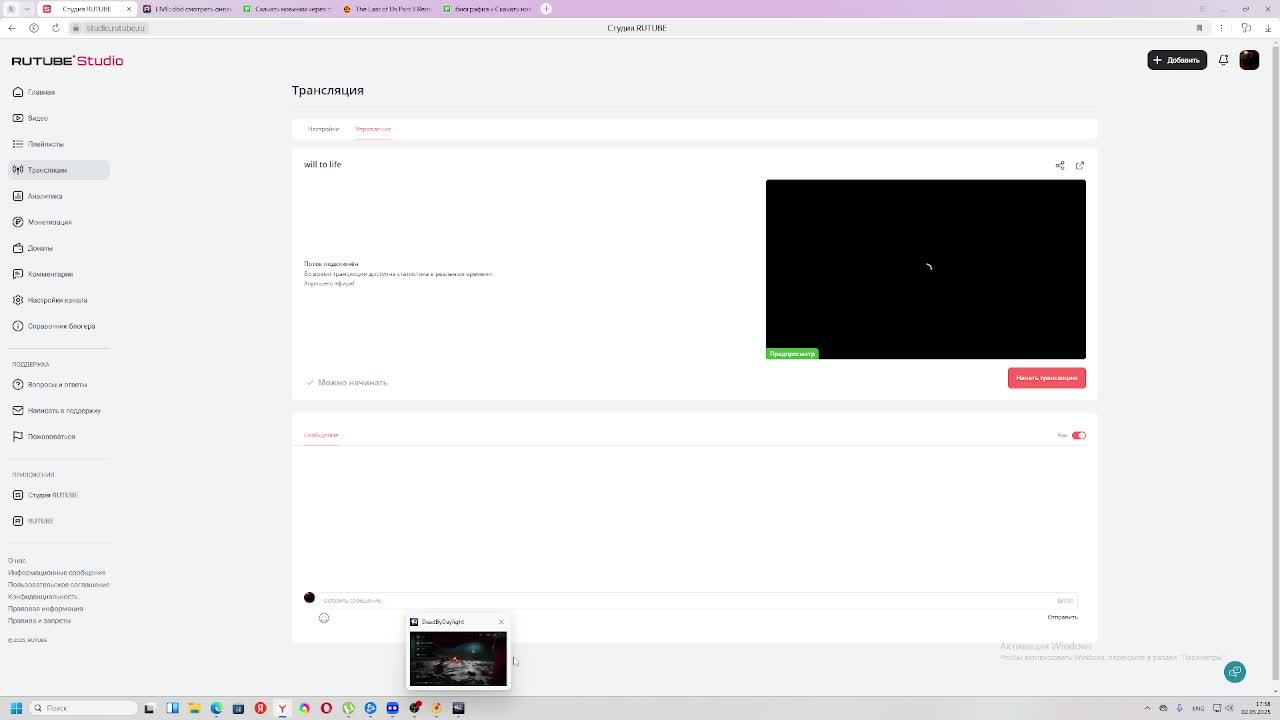Image resolution: width=1280 pixels, height=720 pixels.
Task: Open a new browser tab
Action: pyautogui.click(x=546, y=9)
